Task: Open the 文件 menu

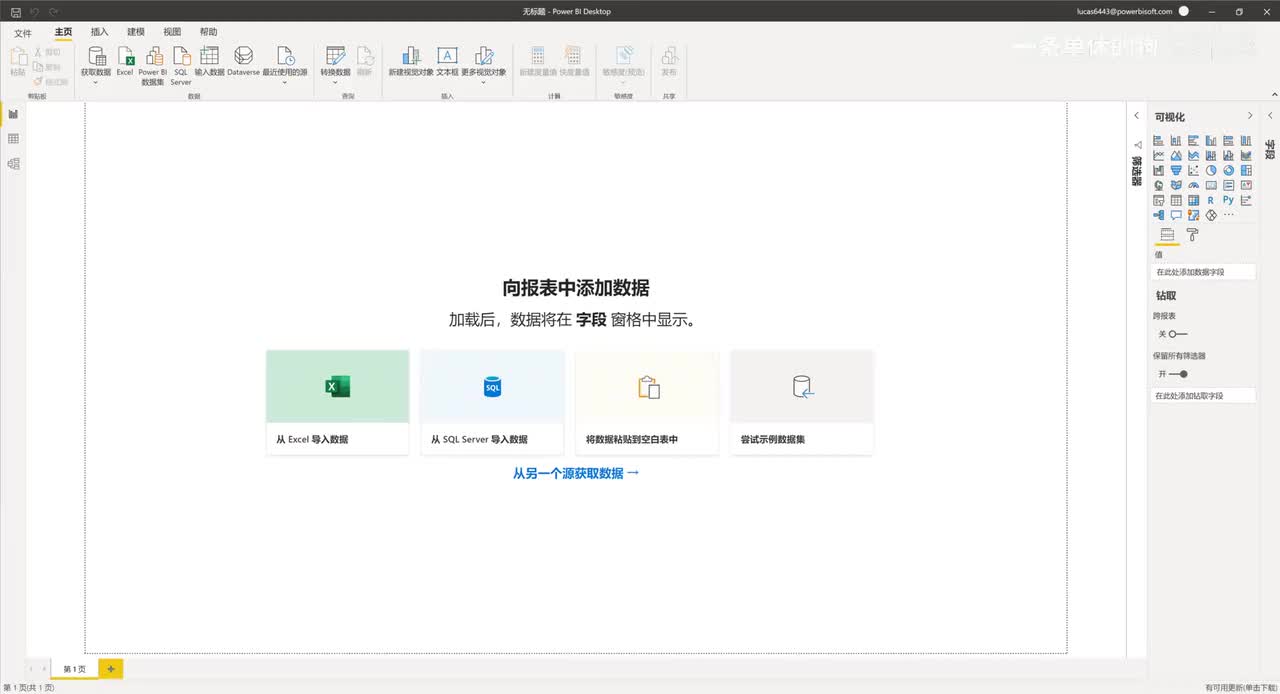Action: click(x=23, y=33)
